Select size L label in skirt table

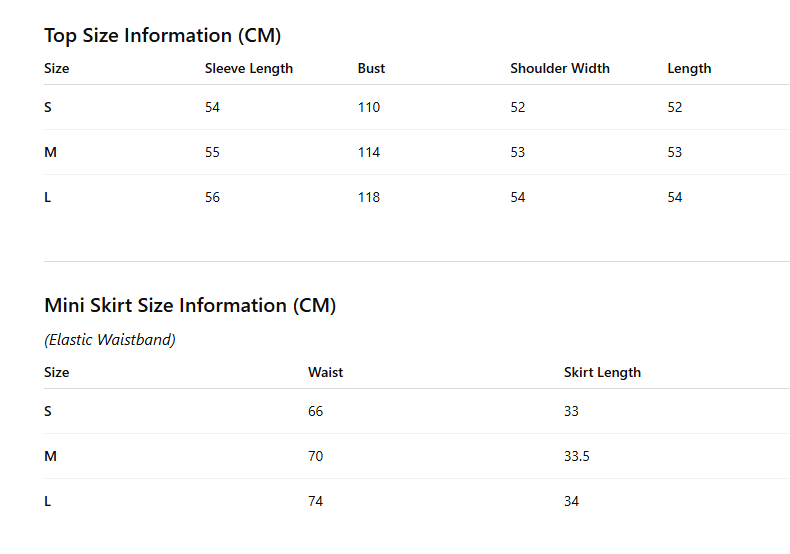pos(48,502)
